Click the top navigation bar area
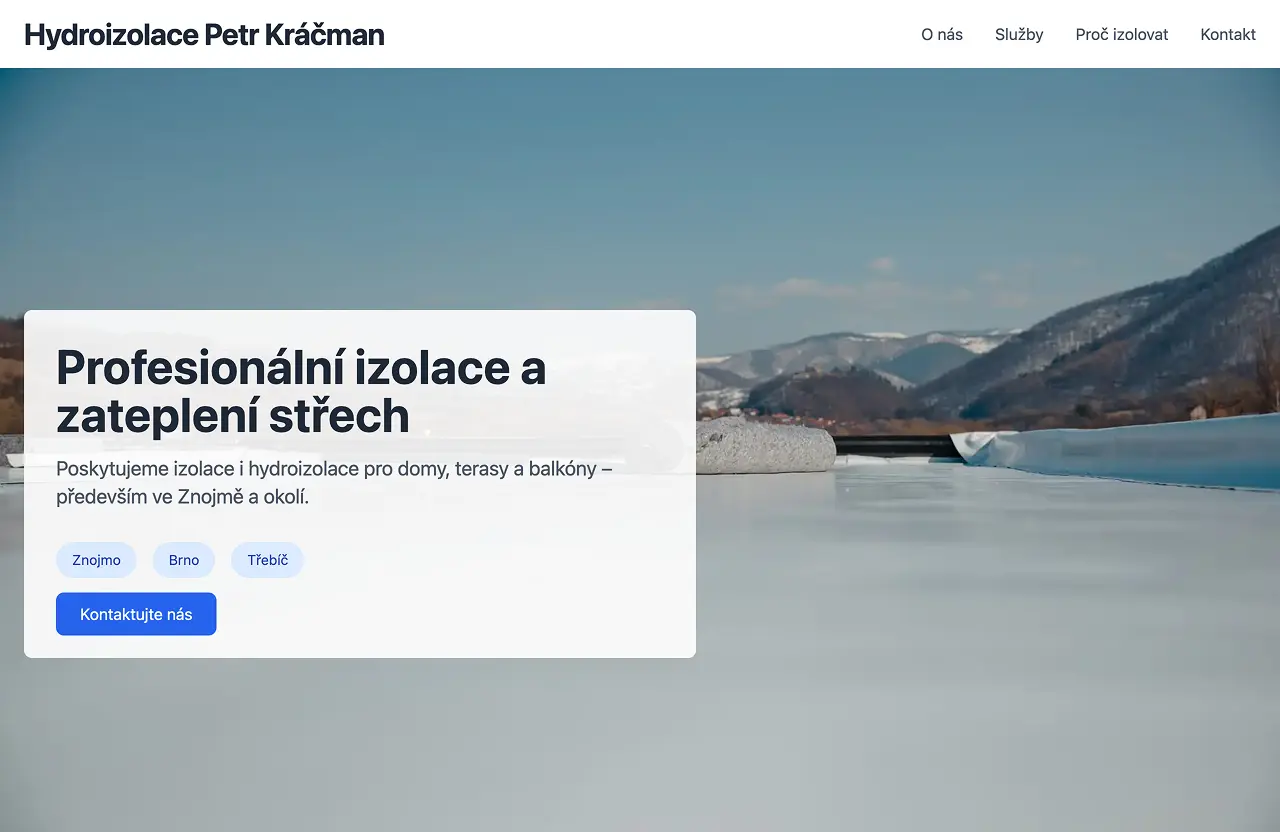The height and width of the screenshot is (832, 1280). (x=640, y=34)
